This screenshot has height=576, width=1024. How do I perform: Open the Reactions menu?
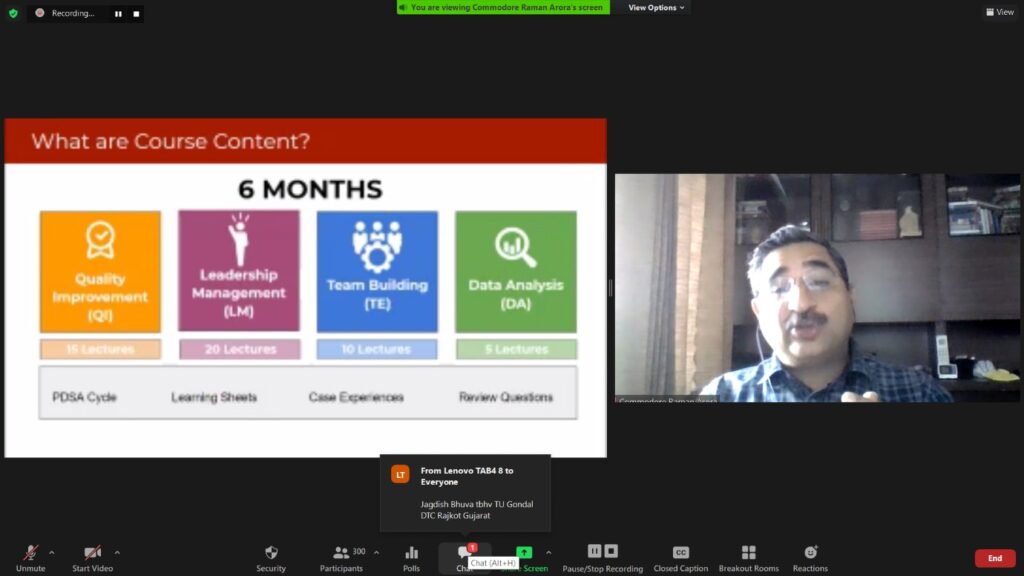click(810, 556)
